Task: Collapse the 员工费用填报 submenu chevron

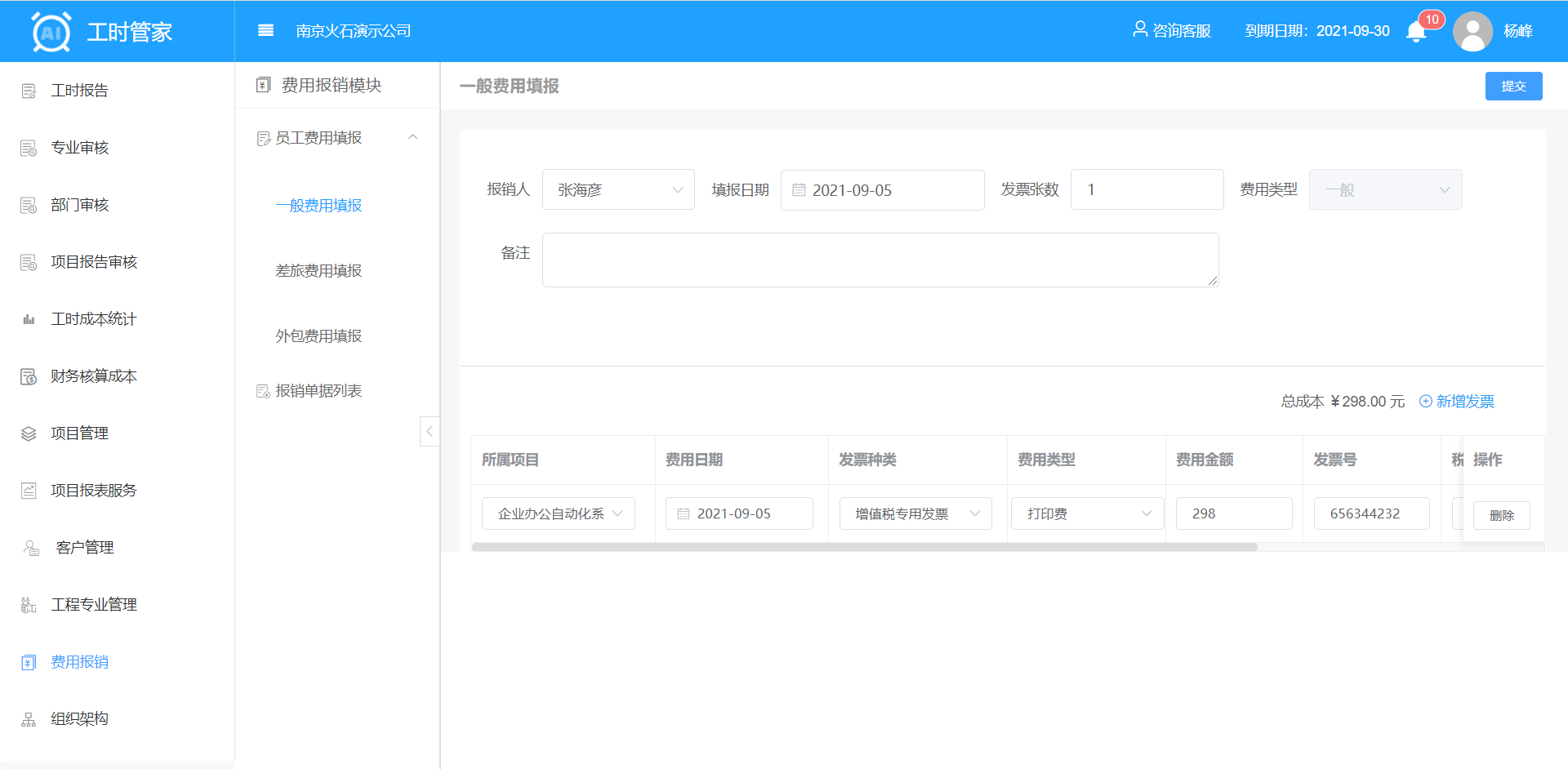Action: pyautogui.click(x=413, y=137)
